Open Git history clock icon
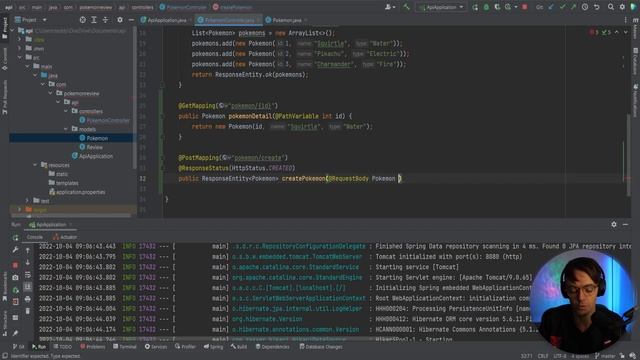The width and height of the screenshot is (640, 360). 585,7
